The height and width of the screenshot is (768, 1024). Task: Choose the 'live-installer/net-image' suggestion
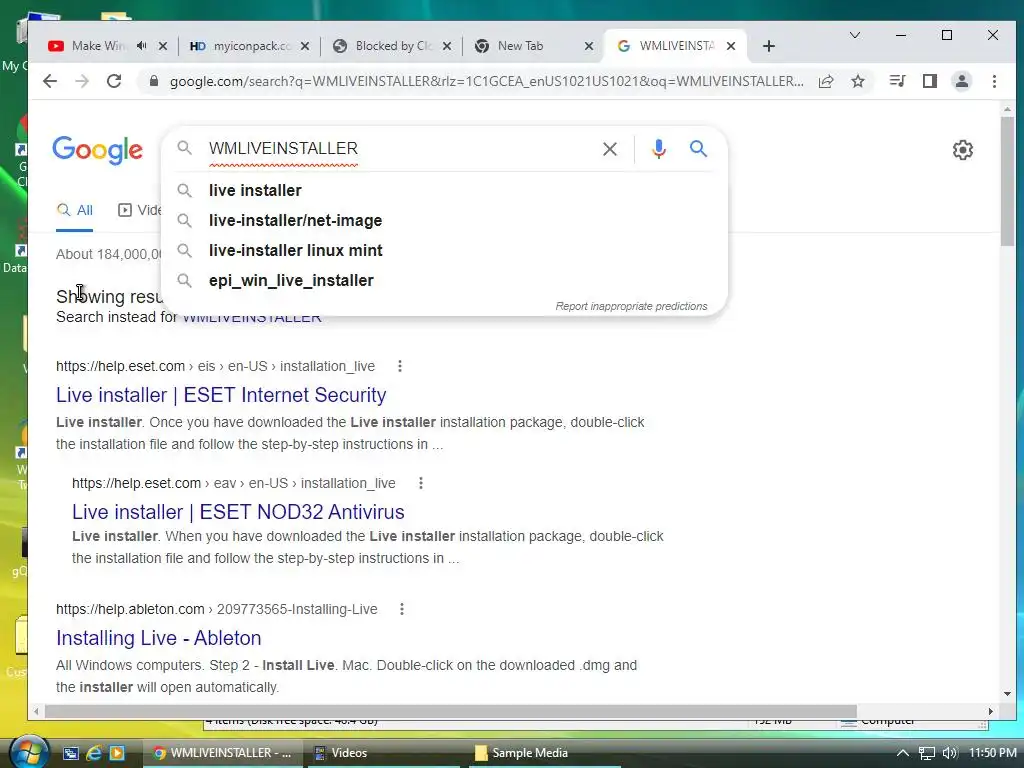tap(444, 221)
